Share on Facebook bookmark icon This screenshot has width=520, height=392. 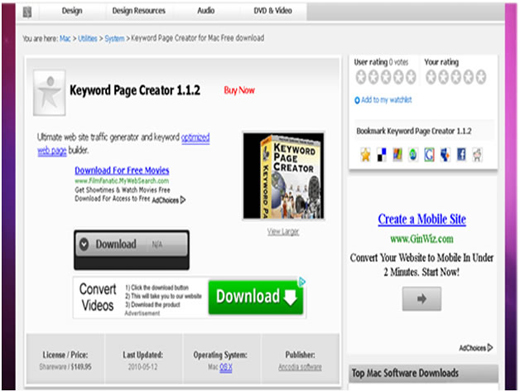click(461, 155)
